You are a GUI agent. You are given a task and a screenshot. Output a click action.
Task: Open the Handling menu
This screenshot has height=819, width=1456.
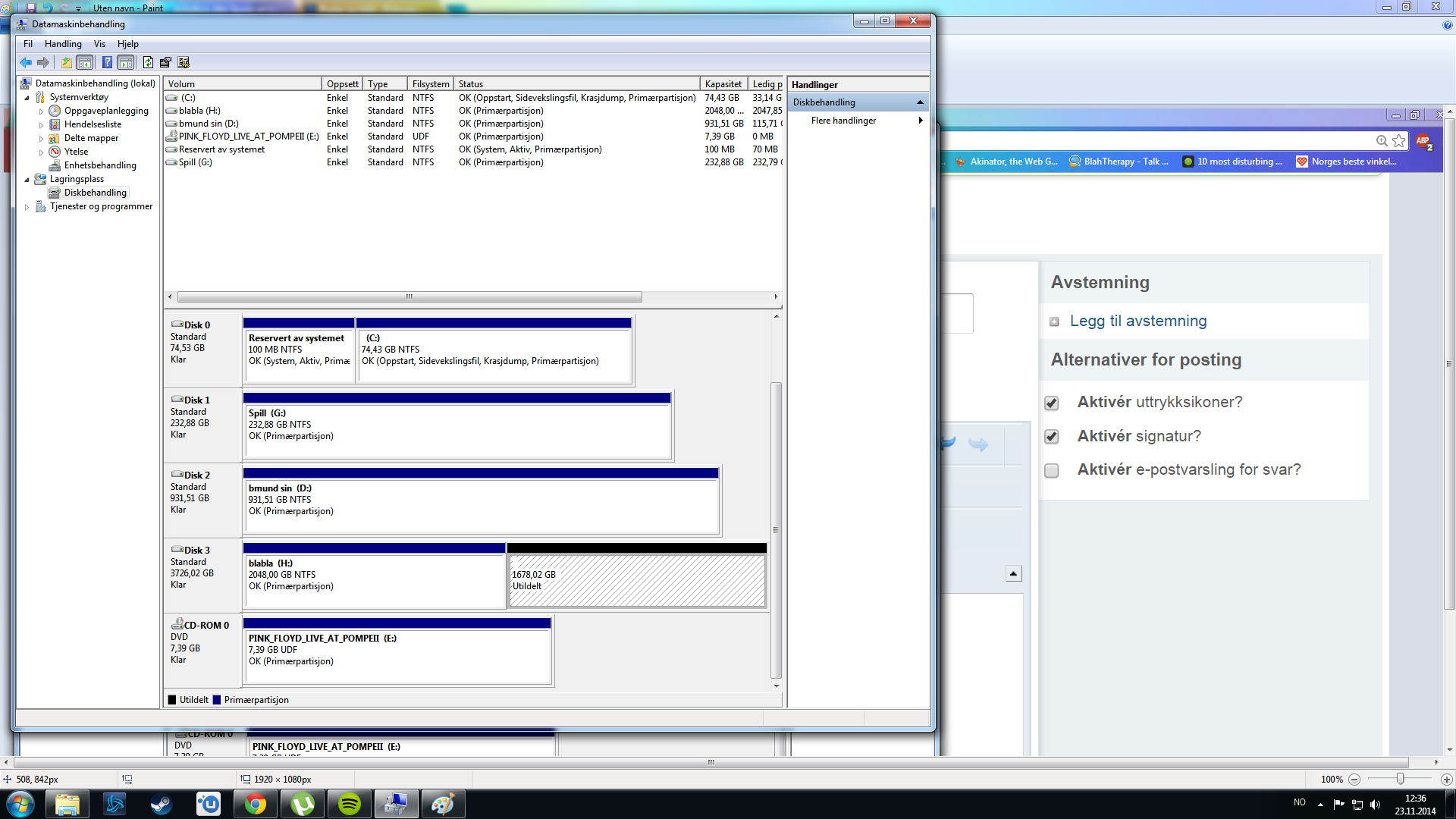(63, 44)
